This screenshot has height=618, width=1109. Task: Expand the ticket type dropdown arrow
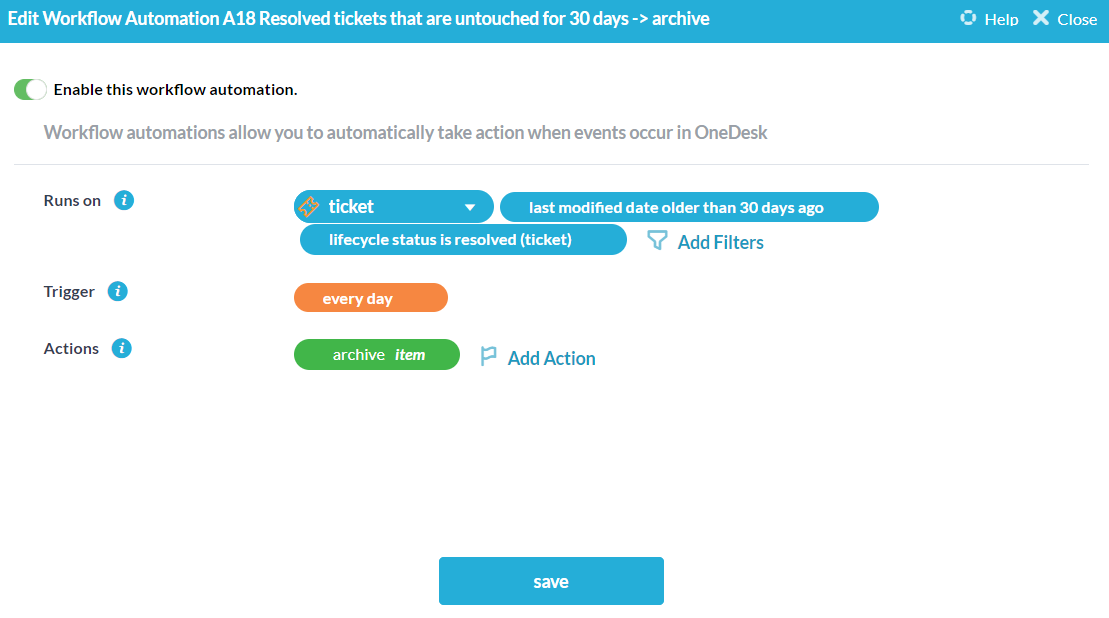coord(470,208)
